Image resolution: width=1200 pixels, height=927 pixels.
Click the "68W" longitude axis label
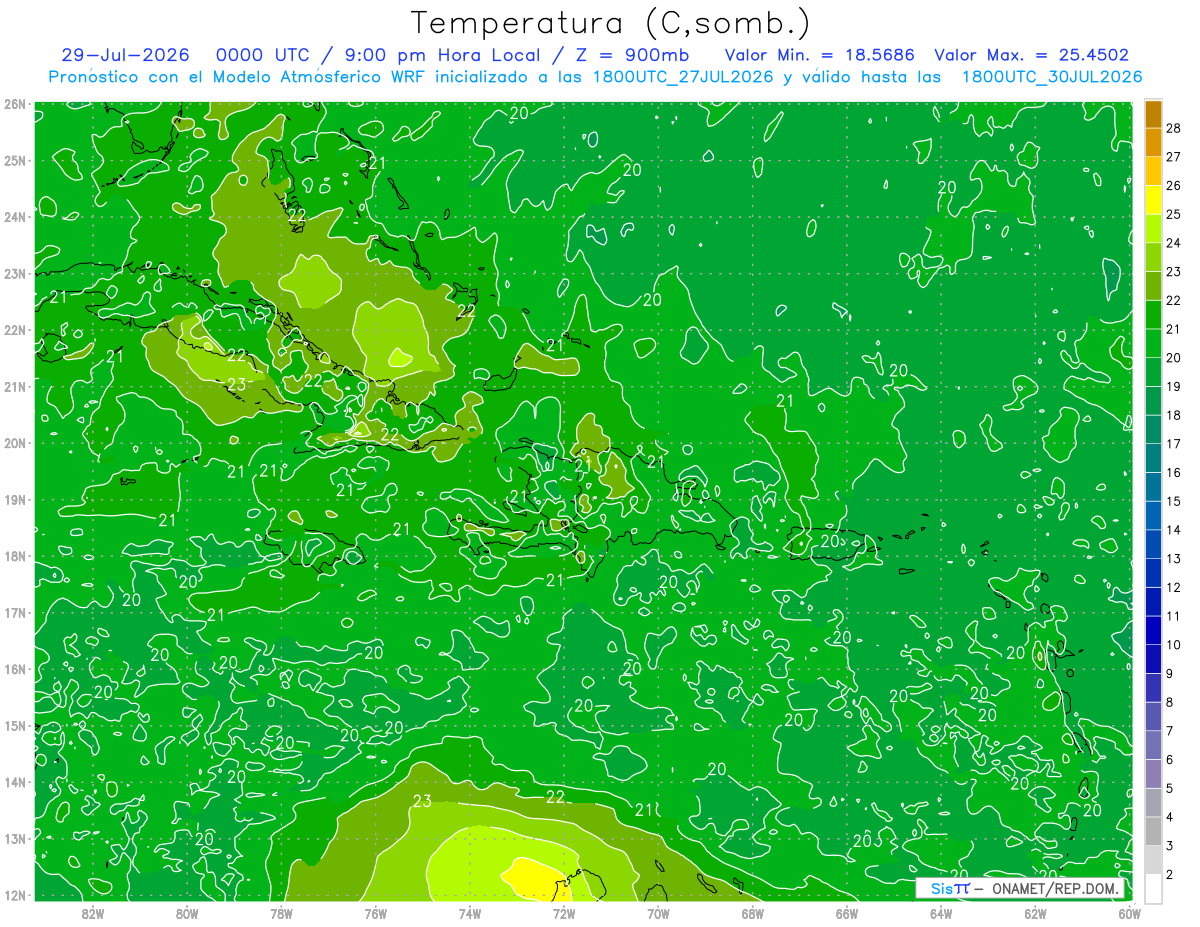pos(752,913)
